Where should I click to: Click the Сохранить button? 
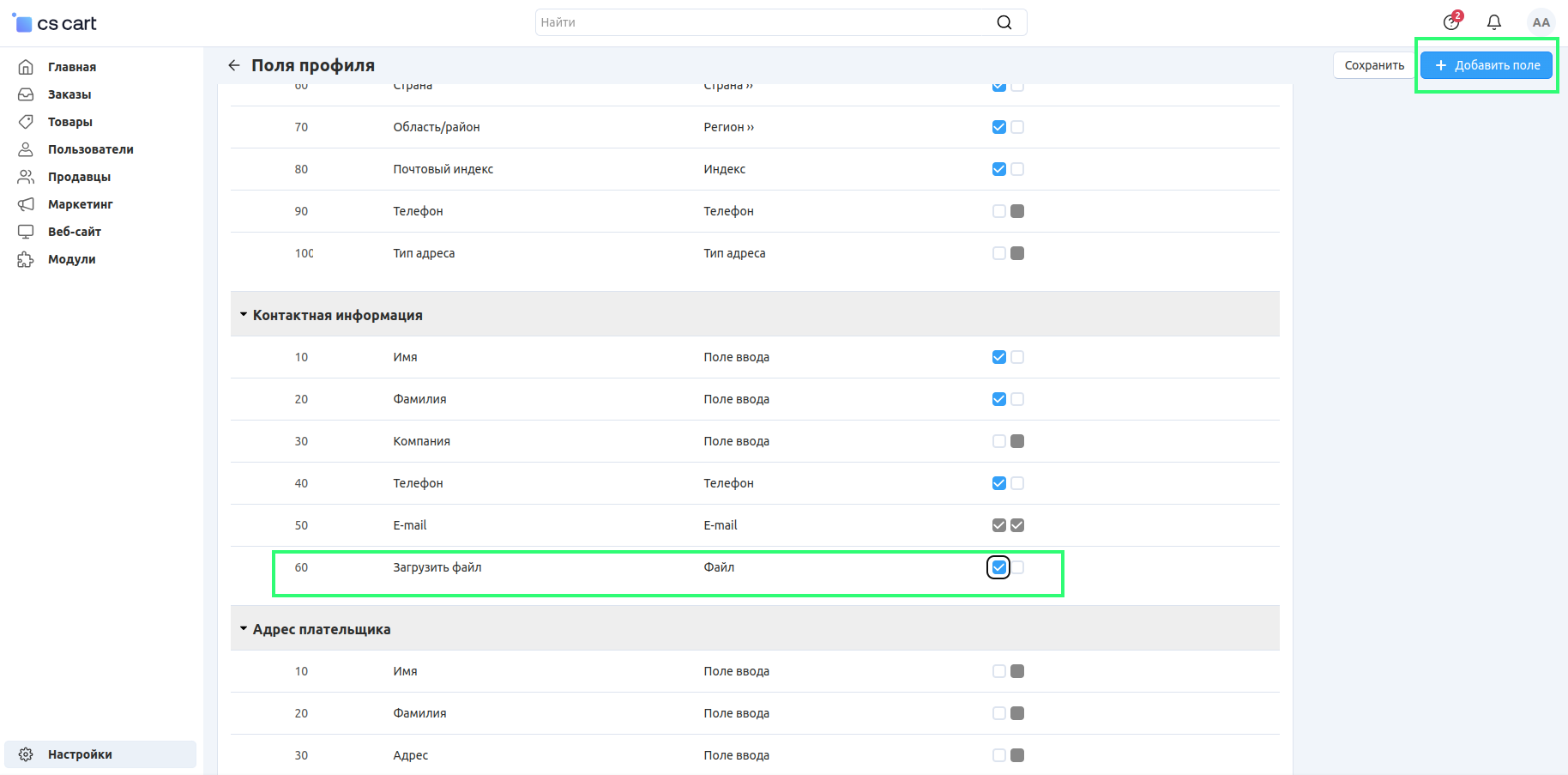[x=1373, y=65]
